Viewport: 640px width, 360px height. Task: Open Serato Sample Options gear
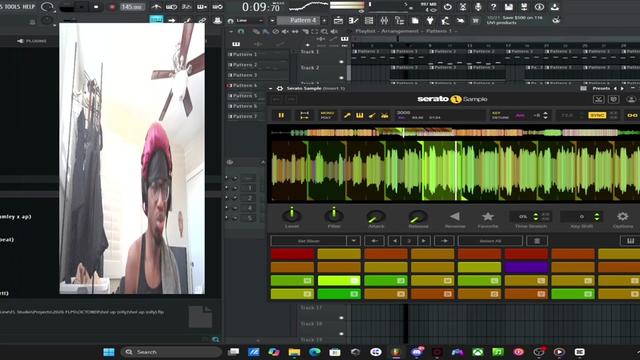click(622, 216)
